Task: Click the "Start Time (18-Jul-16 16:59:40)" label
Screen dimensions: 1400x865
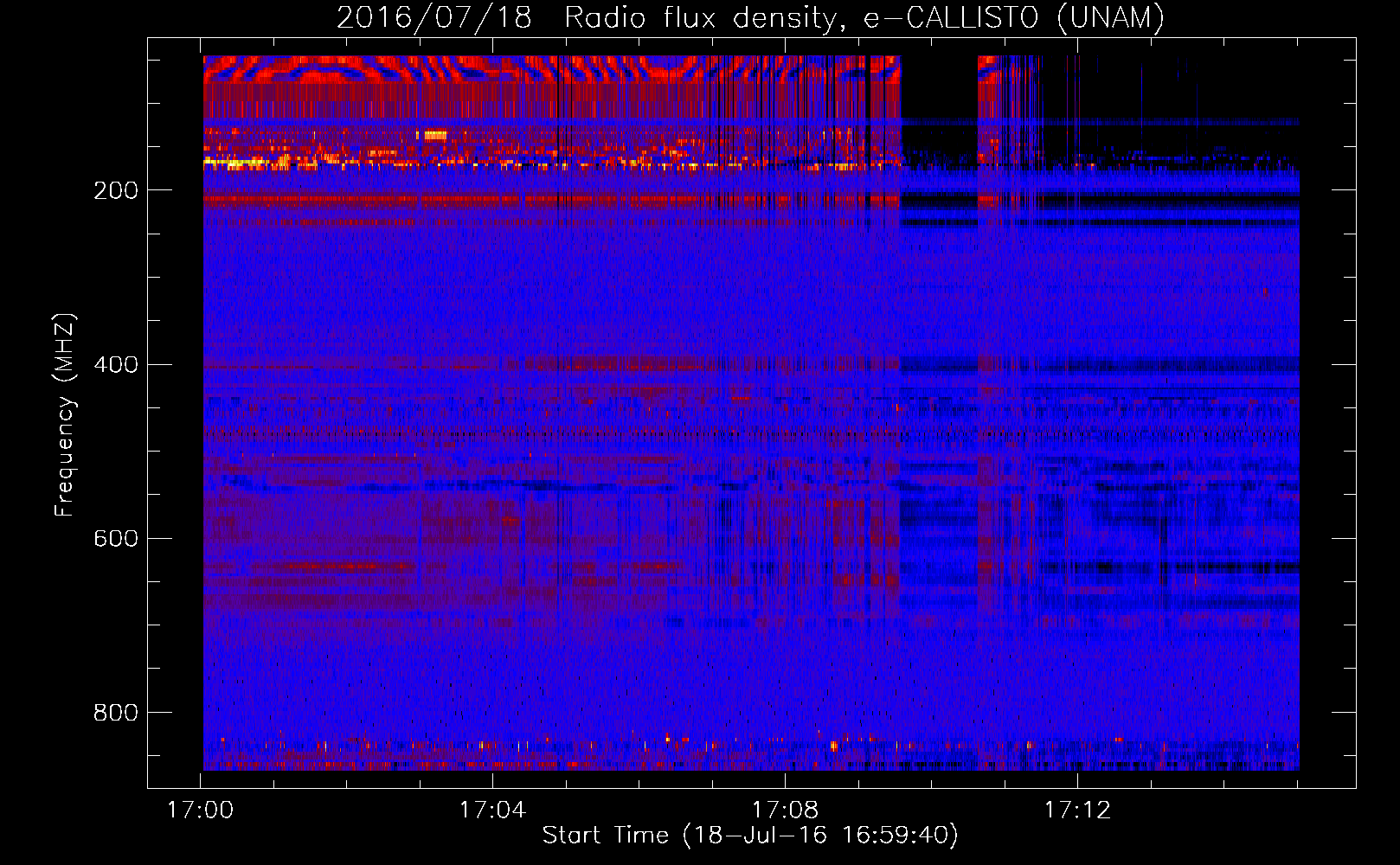Action: coord(750,836)
